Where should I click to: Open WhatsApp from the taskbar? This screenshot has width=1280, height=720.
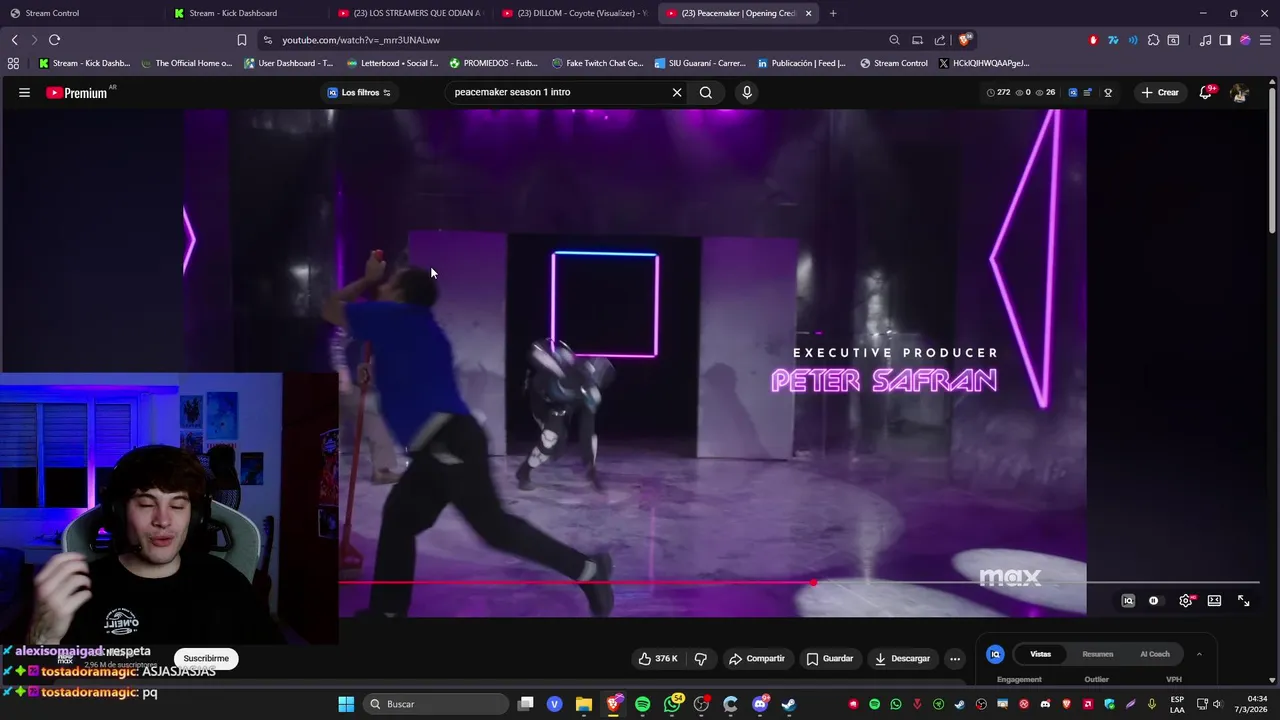click(672, 704)
